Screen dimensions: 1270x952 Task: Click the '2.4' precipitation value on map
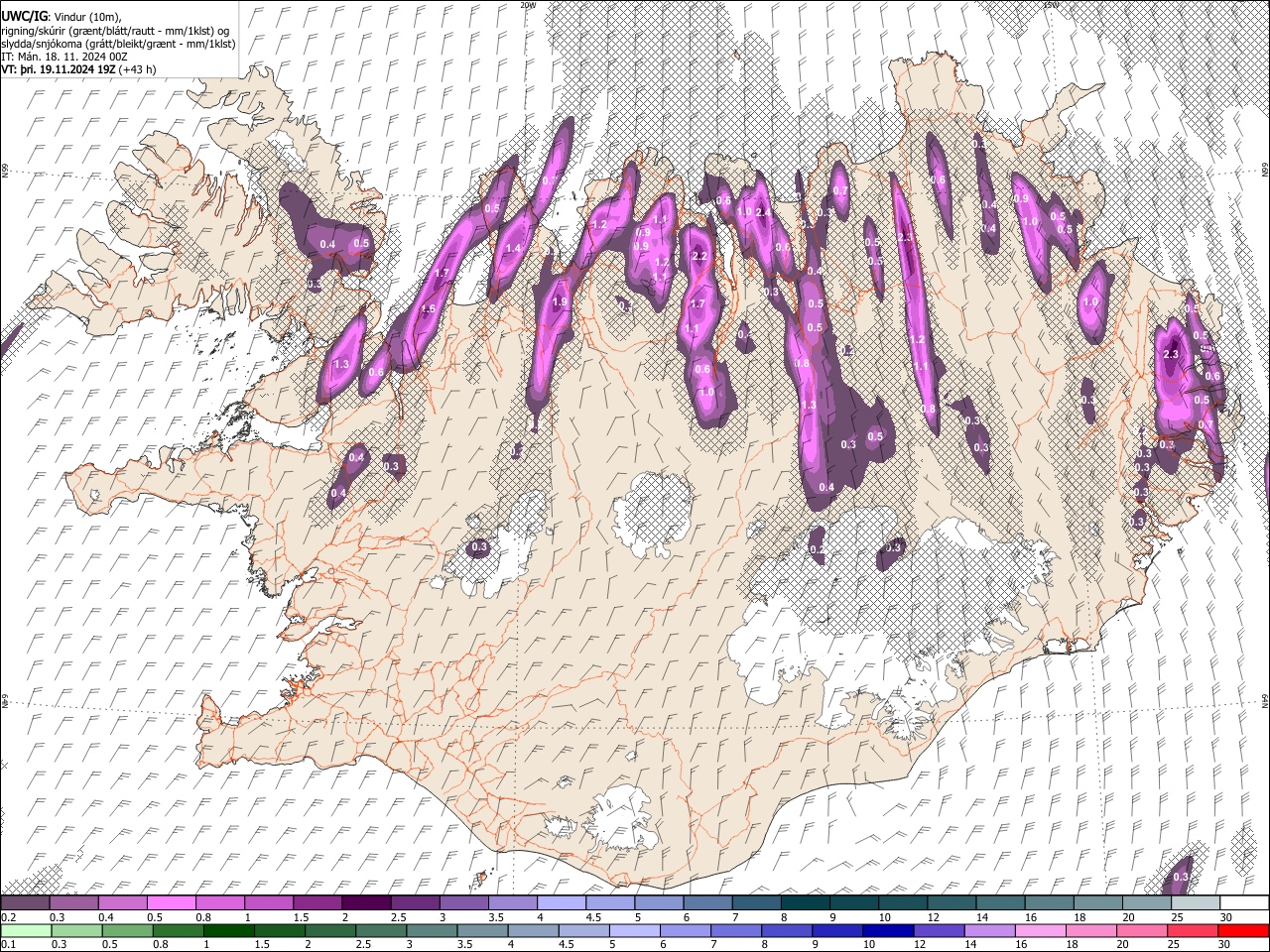[763, 212]
